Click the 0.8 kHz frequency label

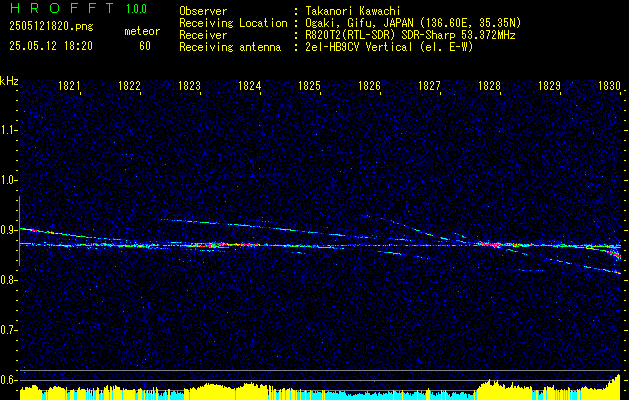coord(7,280)
